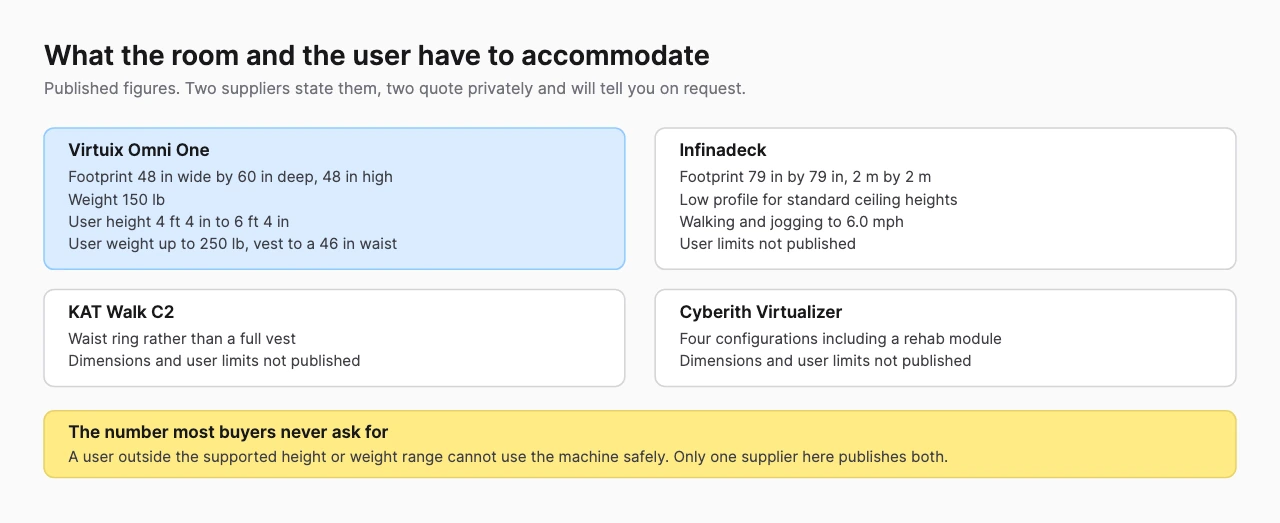
Task: Click the 'KAT Walk C2' title text
Action: click(x=122, y=312)
